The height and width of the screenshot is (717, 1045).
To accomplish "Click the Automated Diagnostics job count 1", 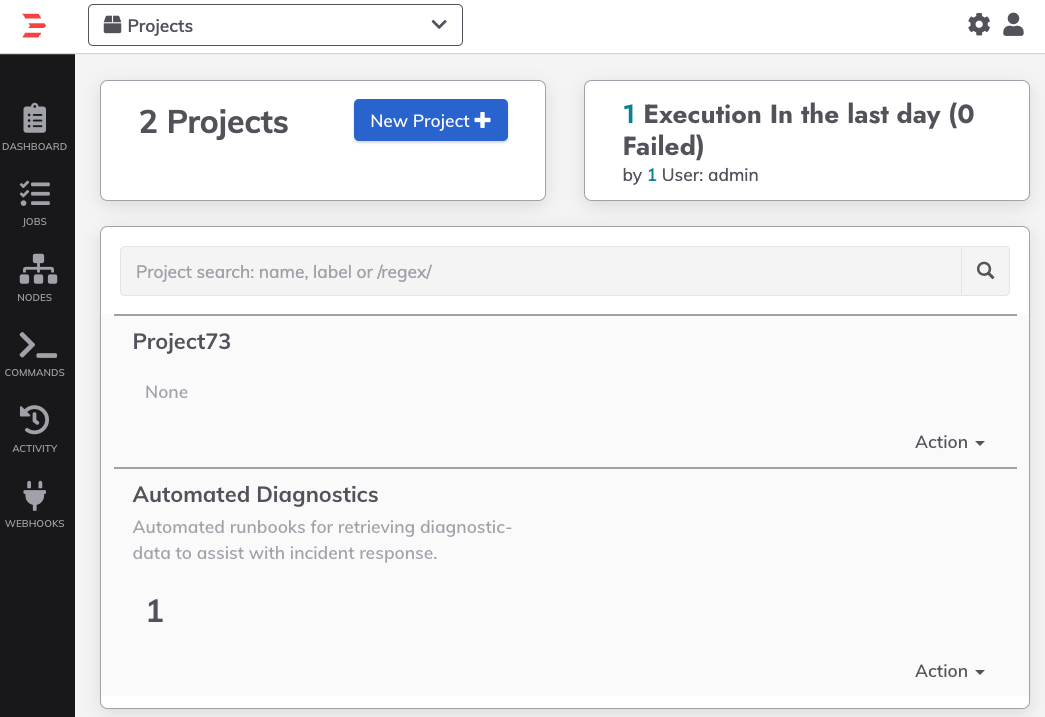I will tap(155, 611).
